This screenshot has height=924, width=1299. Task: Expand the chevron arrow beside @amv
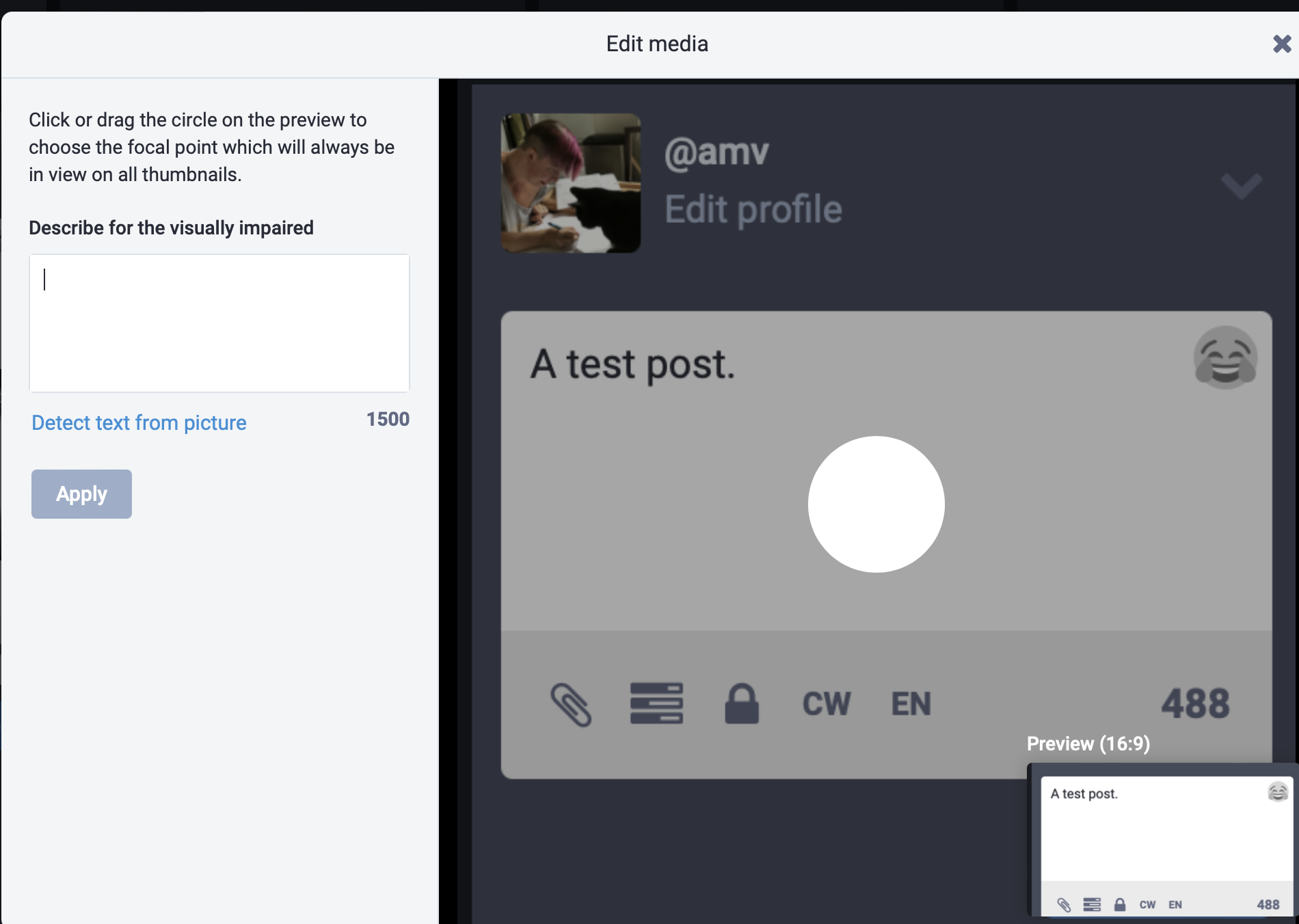pyautogui.click(x=1241, y=185)
